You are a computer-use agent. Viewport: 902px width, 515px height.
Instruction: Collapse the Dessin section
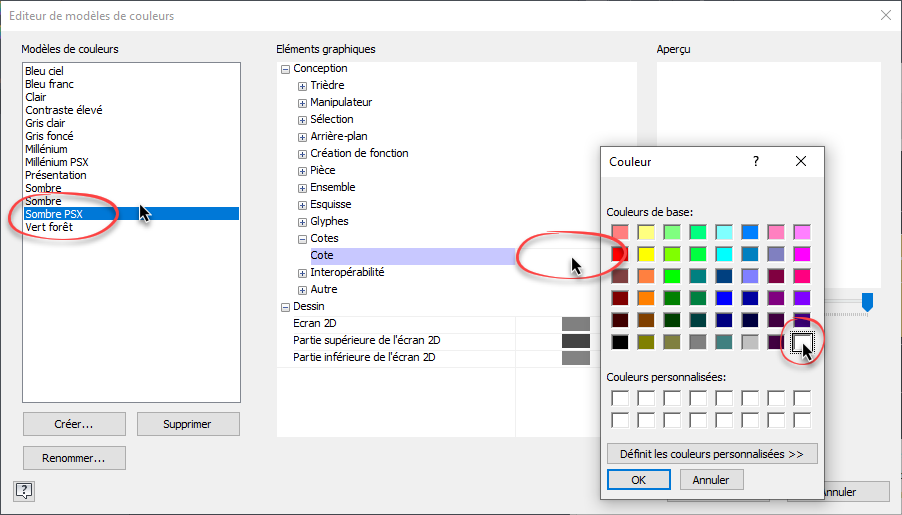(285, 307)
